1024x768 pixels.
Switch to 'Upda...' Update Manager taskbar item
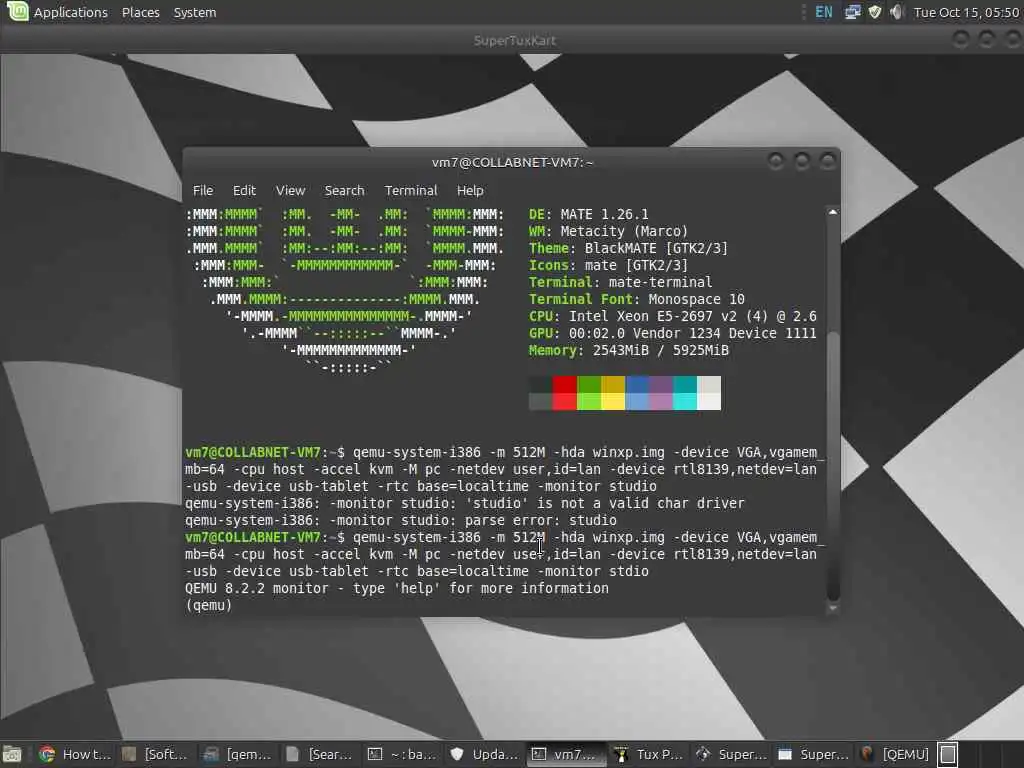(x=485, y=754)
